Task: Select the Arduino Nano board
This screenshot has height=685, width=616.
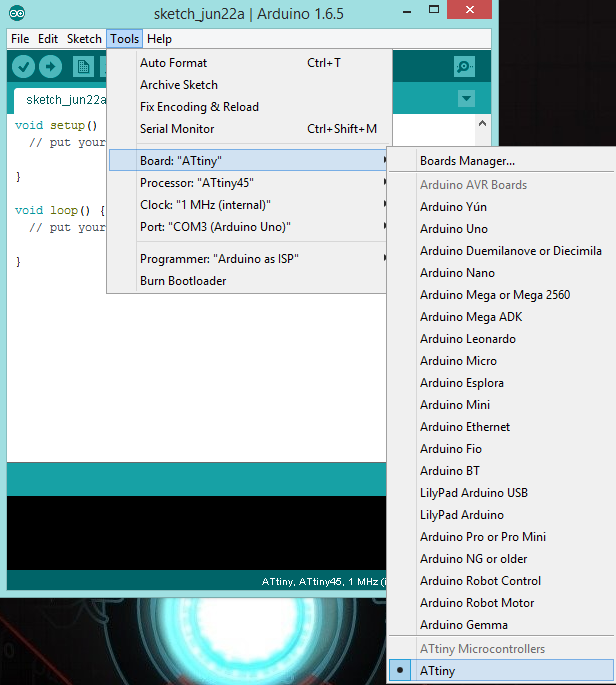Action: [x=501, y=273]
